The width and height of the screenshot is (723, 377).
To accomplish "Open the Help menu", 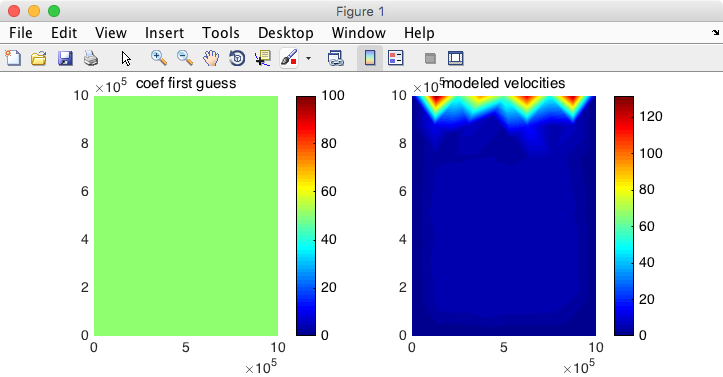I will pyautogui.click(x=419, y=33).
